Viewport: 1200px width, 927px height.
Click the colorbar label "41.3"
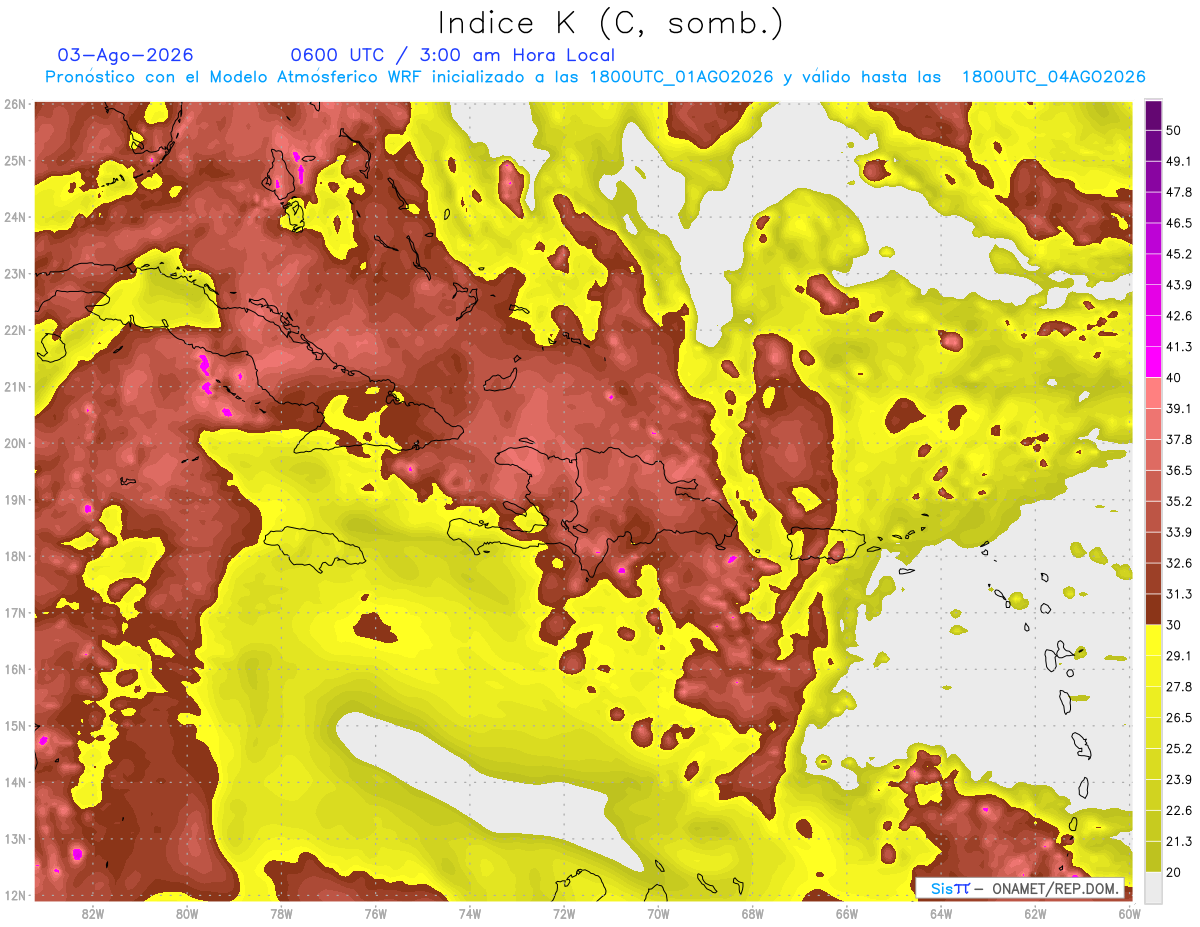1178,347
